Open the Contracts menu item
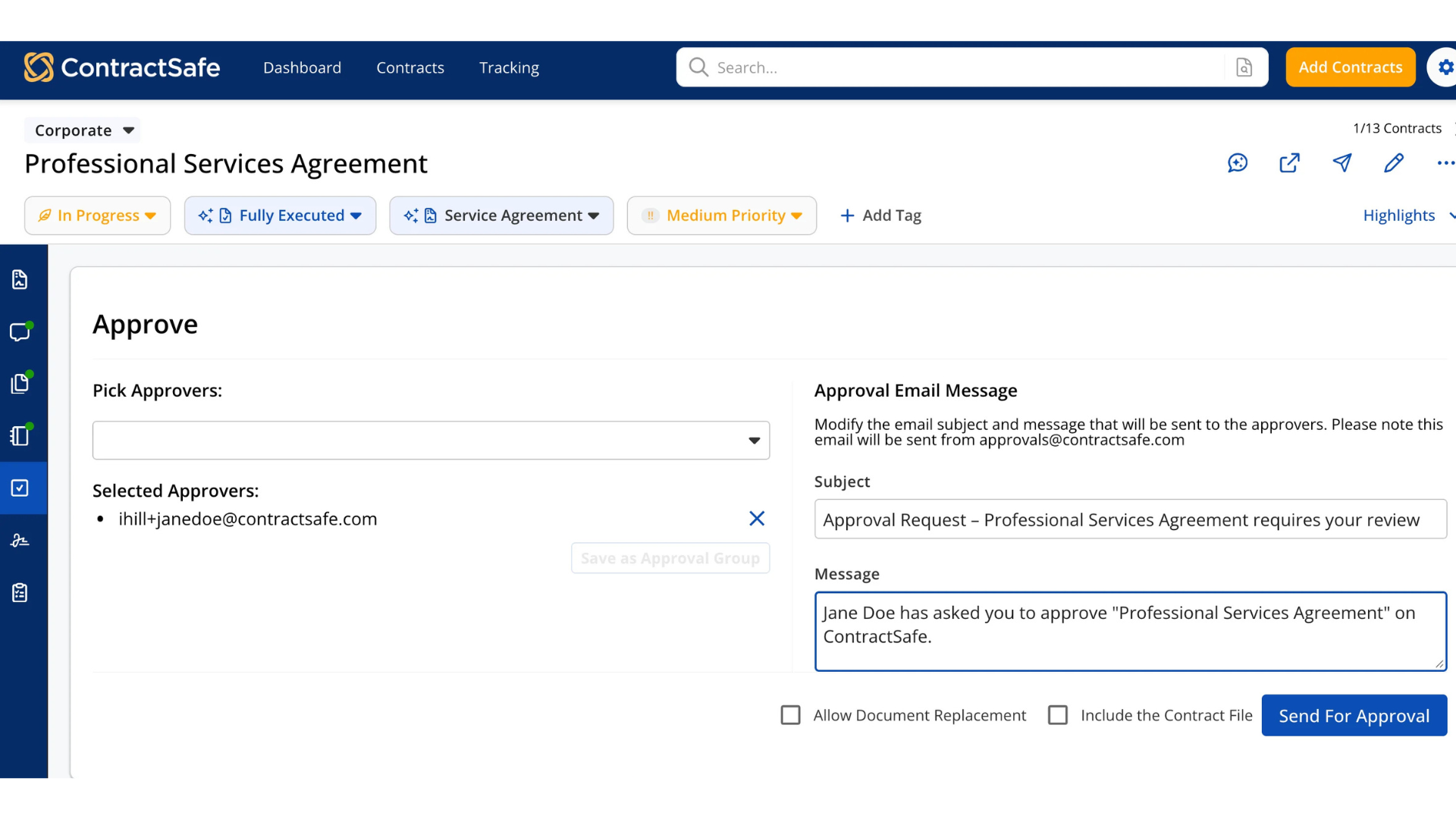The width and height of the screenshot is (1456, 819). coord(410,67)
